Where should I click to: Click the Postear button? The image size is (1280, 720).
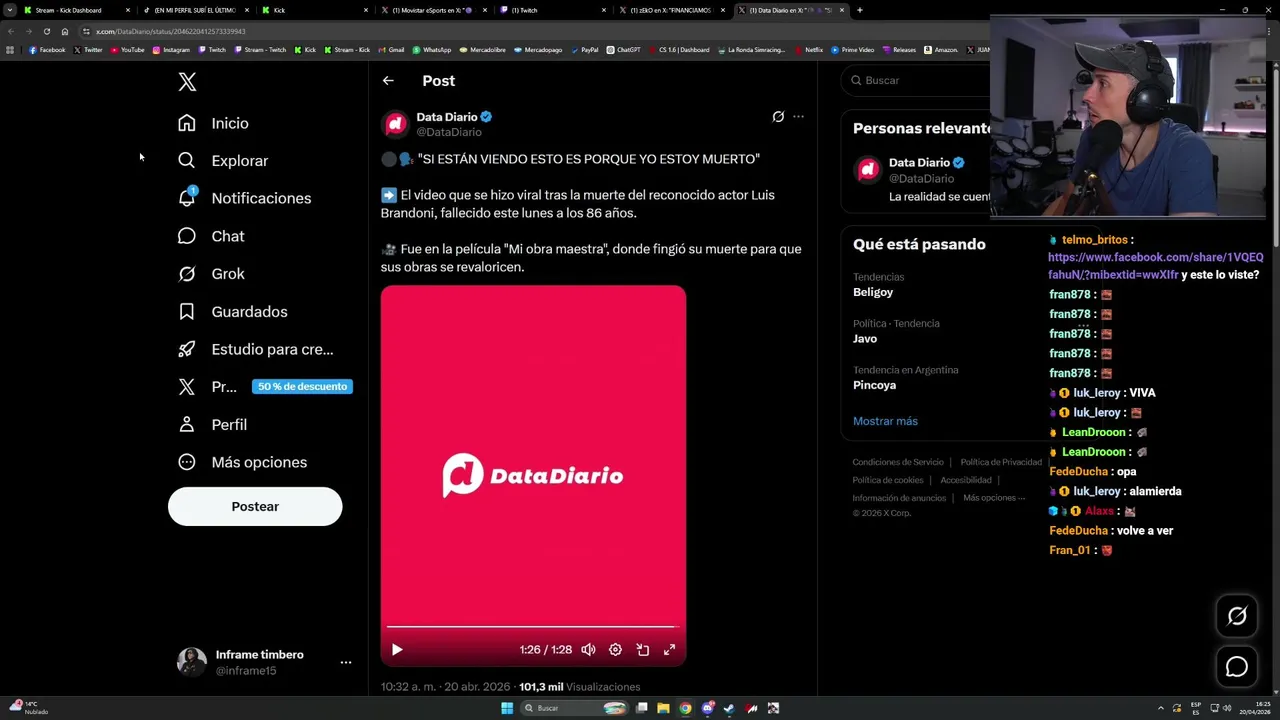click(x=255, y=507)
